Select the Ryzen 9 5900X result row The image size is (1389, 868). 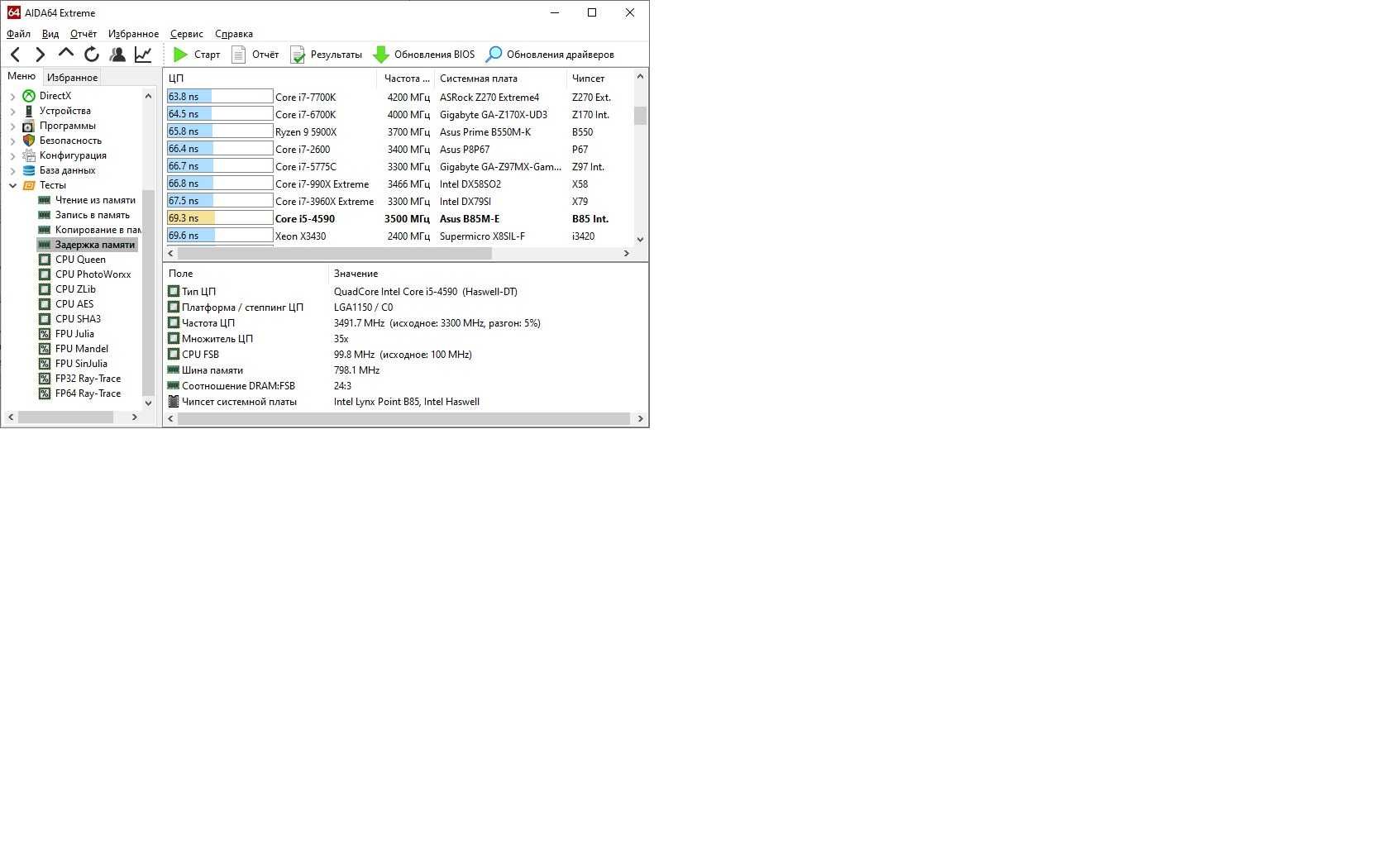pos(399,132)
